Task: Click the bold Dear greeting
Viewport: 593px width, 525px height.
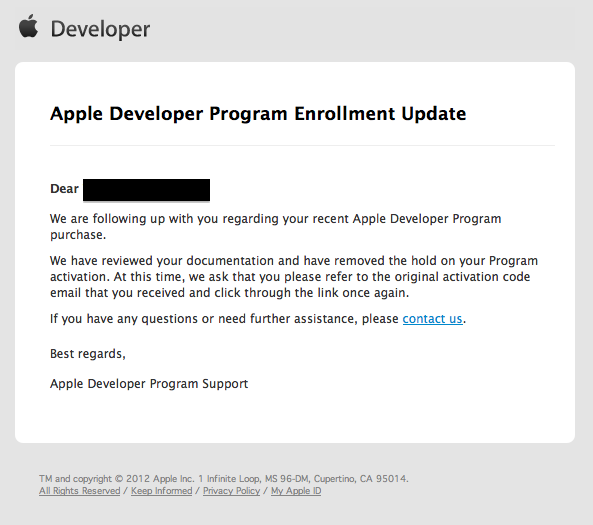Action: 64,188
